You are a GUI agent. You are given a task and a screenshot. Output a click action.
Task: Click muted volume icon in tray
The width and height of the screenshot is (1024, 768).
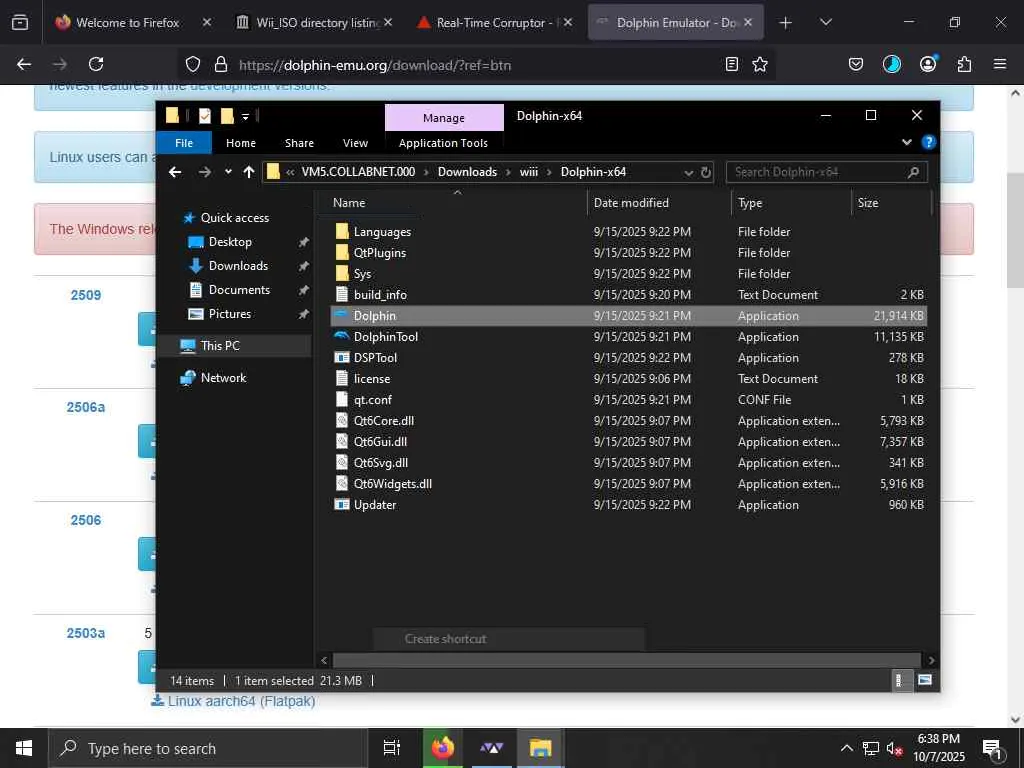[x=894, y=748]
